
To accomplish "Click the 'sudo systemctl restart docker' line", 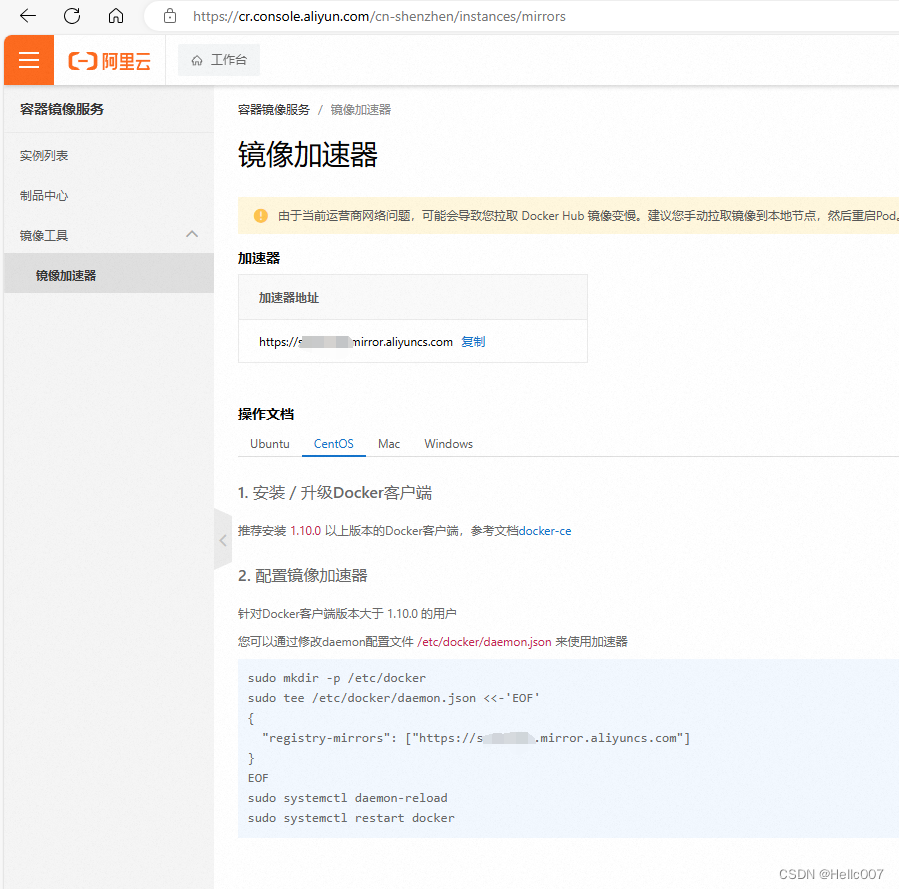I will [351, 818].
